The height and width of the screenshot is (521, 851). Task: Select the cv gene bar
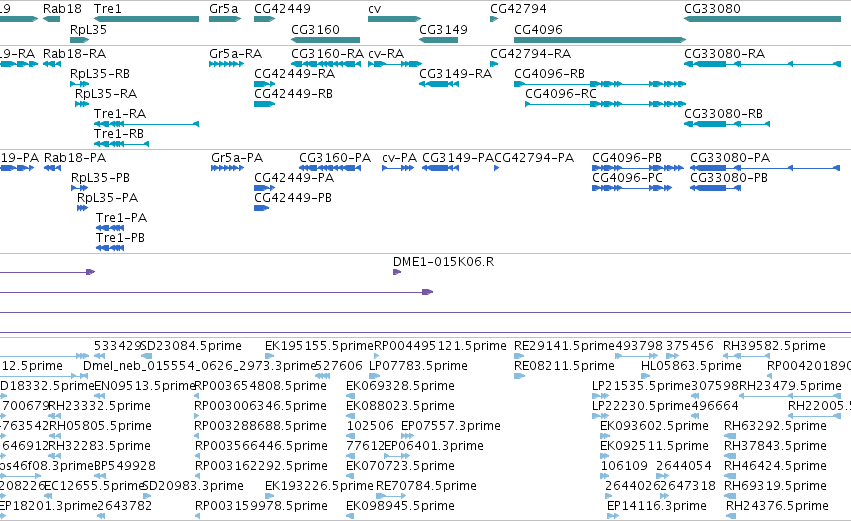pos(395,19)
